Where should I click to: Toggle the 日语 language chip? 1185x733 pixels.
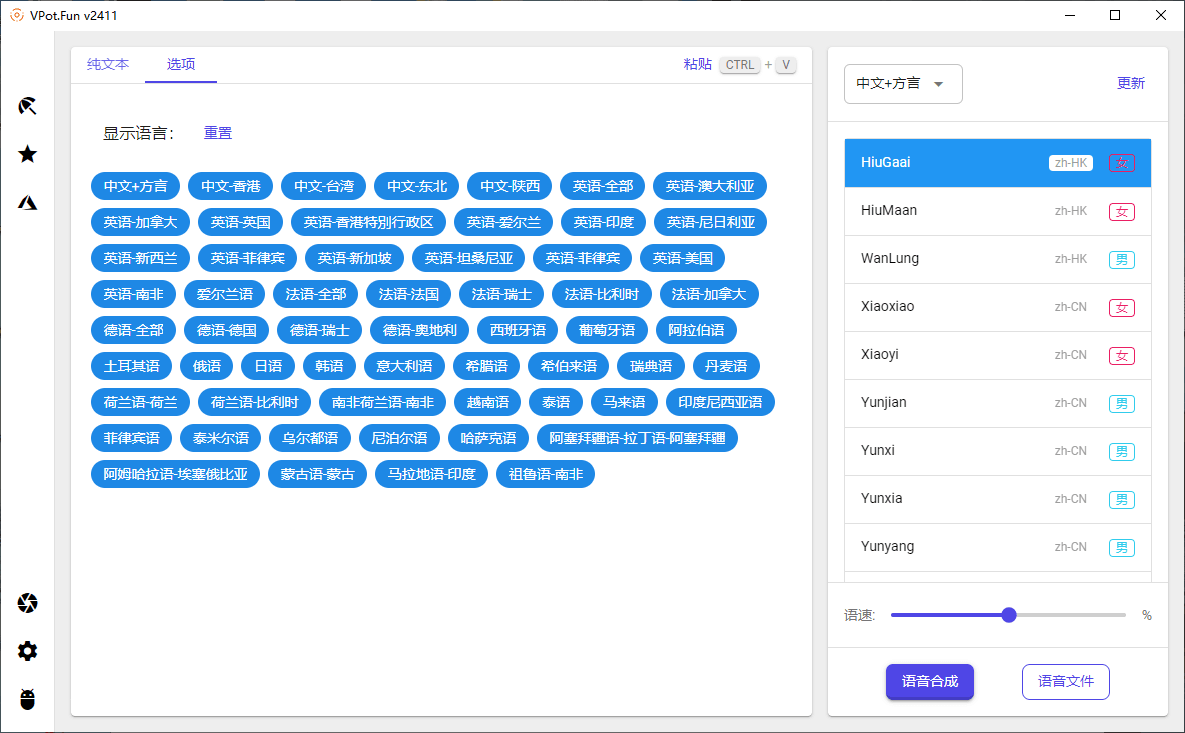[x=268, y=366]
